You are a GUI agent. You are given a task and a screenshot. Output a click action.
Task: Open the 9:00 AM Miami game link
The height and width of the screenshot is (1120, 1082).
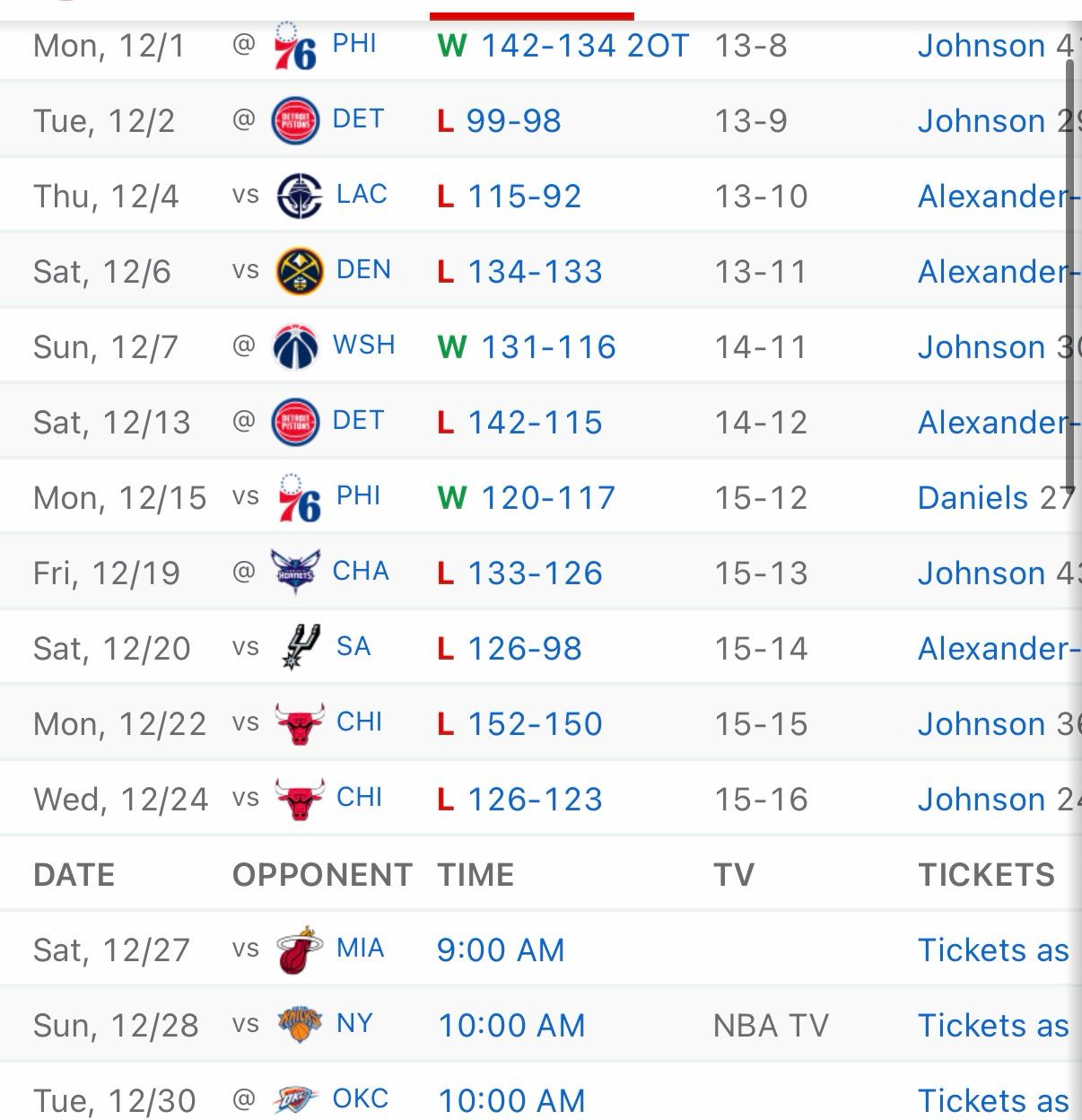coord(501,950)
